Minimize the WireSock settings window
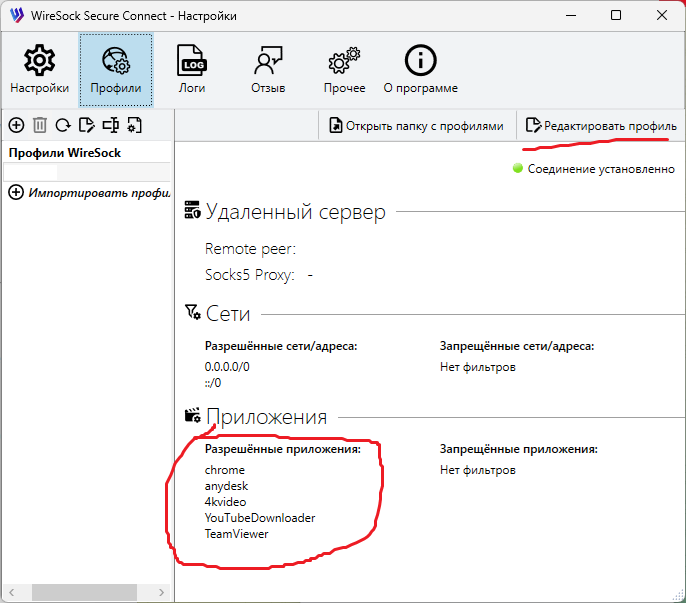Image resolution: width=686 pixels, height=603 pixels. point(570,15)
